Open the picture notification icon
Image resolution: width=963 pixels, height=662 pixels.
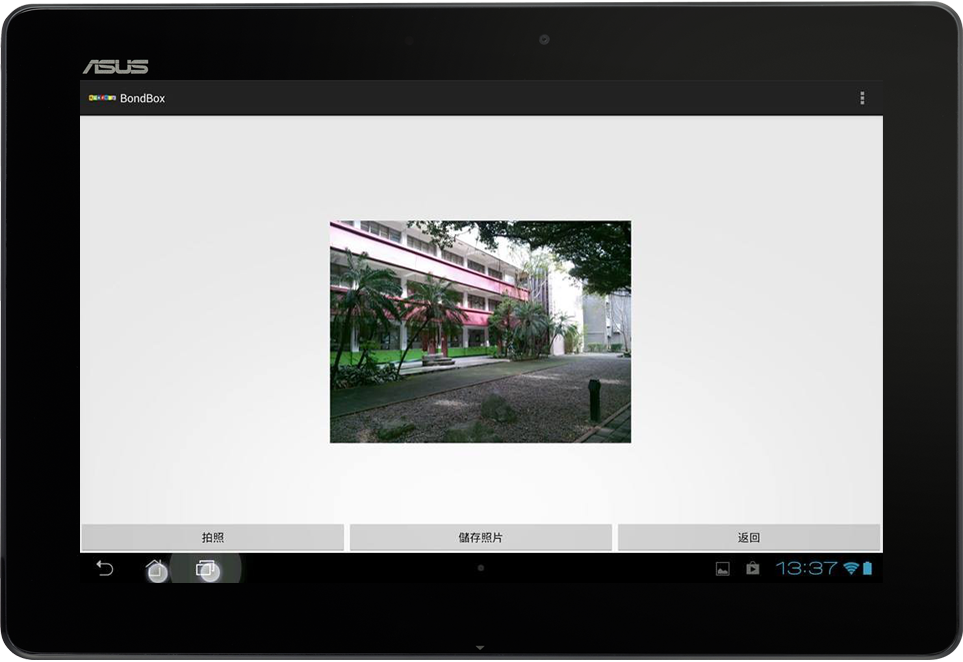coord(722,569)
